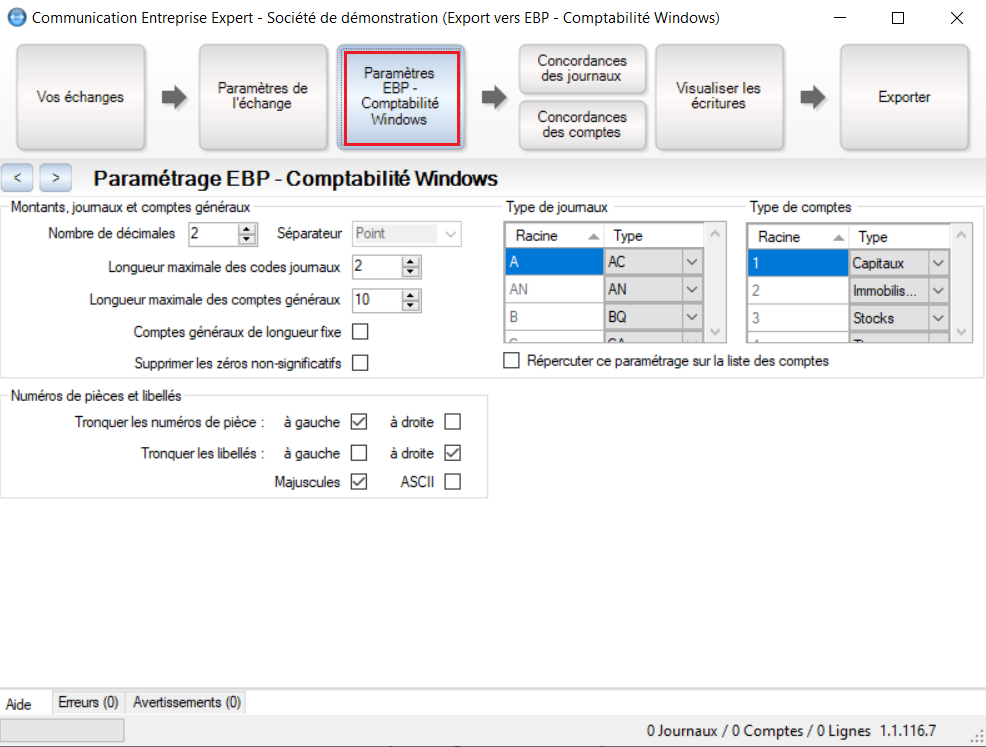Enable Supprimer les zéros non-significatifs
986x747 pixels.
pyautogui.click(x=360, y=363)
